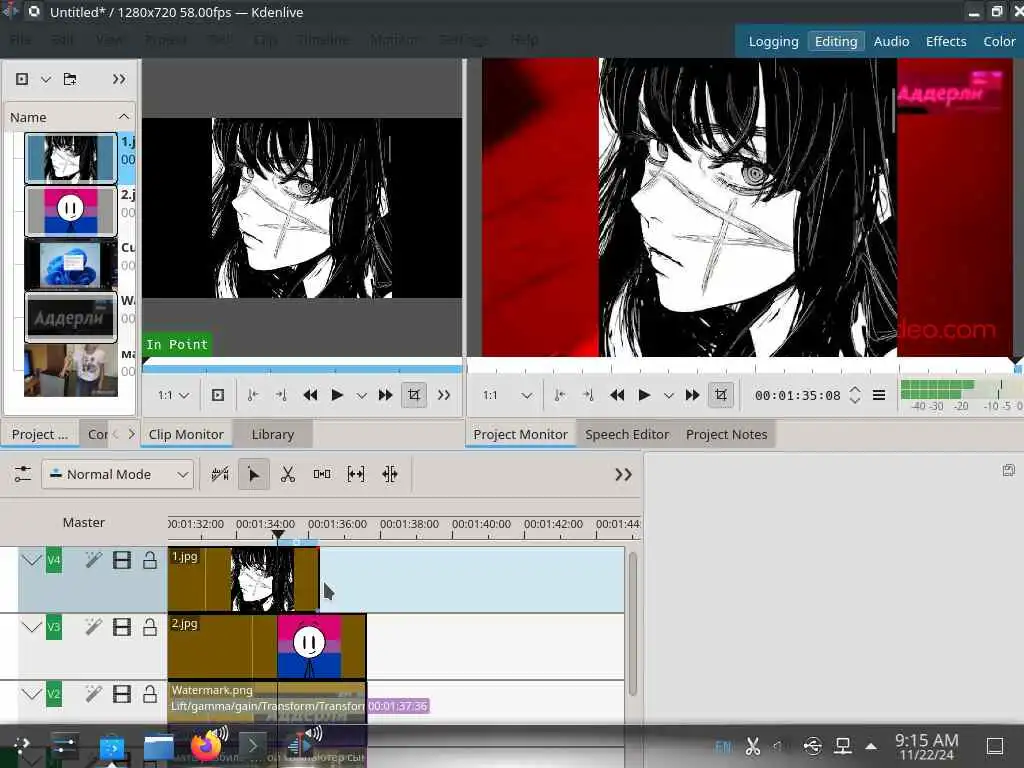Rewind in the Project Monitor
Image resolution: width=1024 pixels, height=768 pixels.
pos(616,395)
